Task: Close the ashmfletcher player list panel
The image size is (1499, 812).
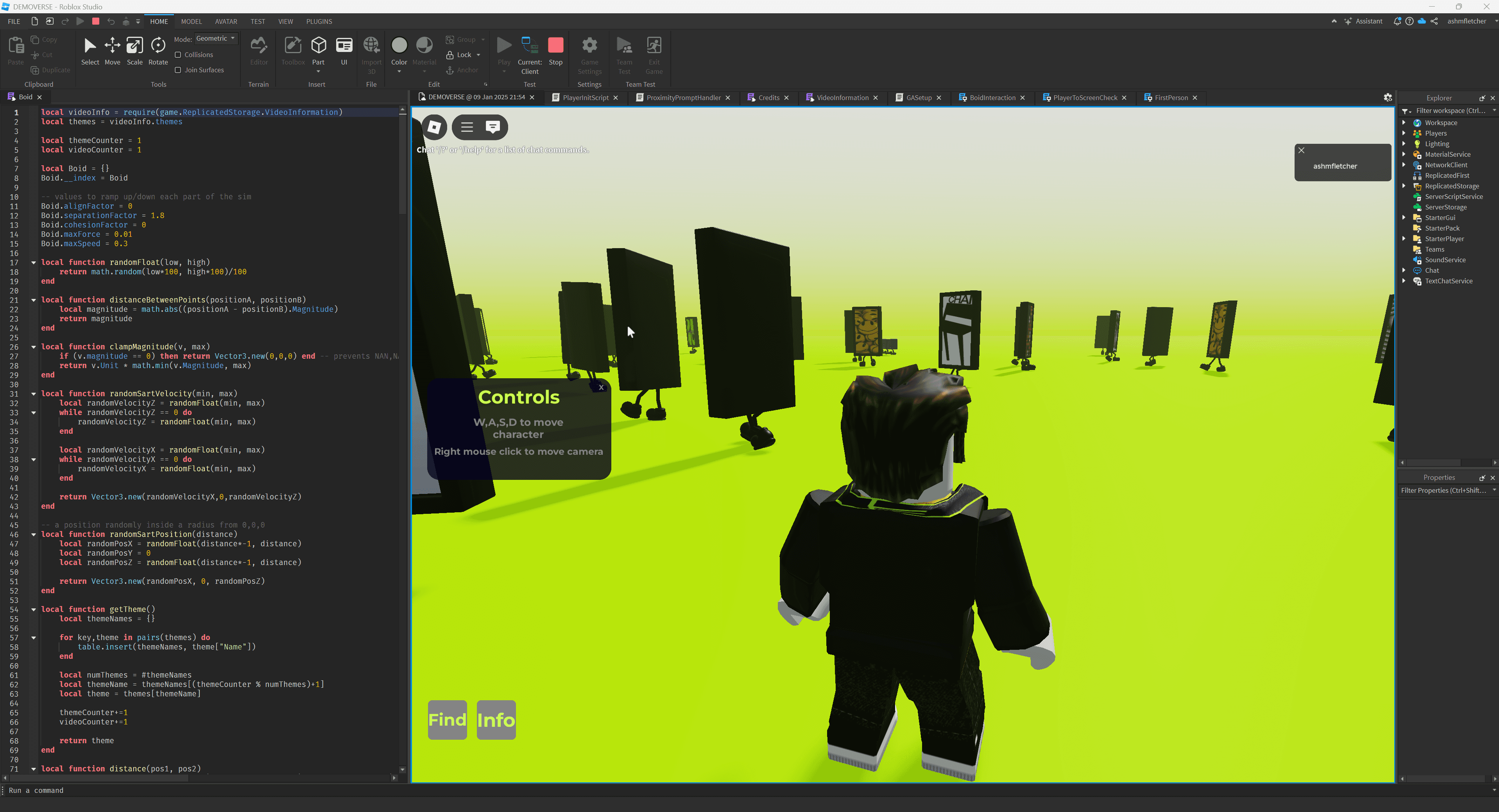Action: (x=1302, y=151)
